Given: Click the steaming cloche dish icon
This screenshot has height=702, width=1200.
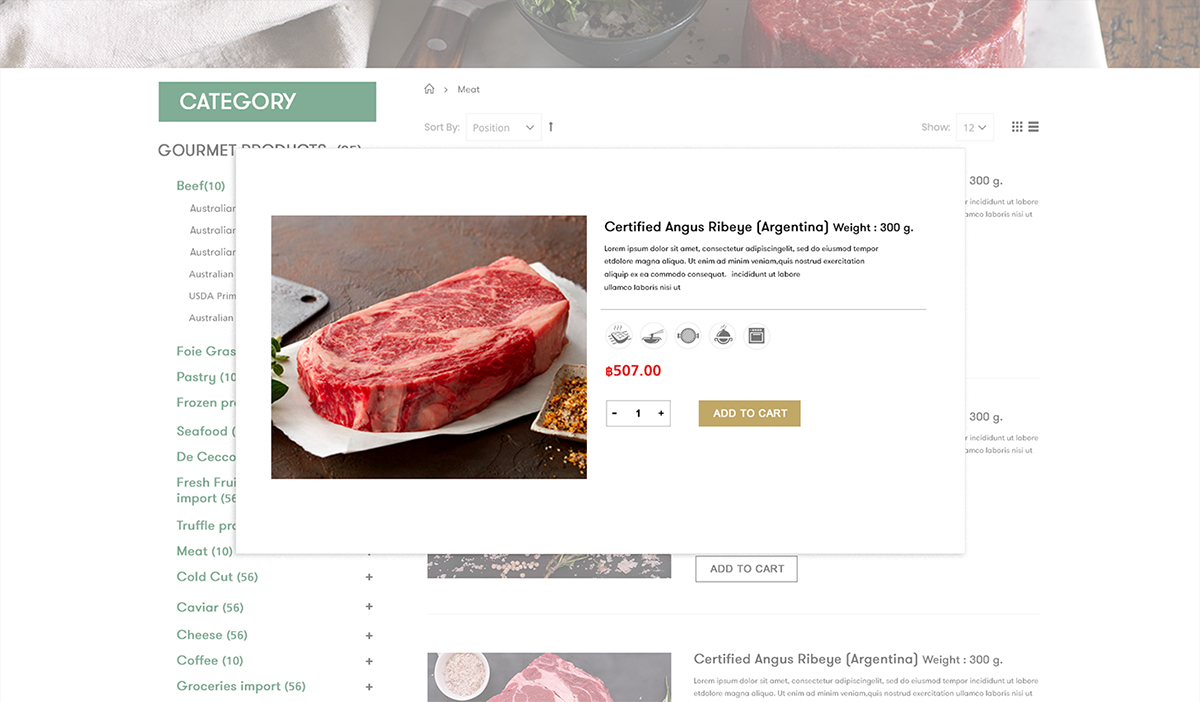Looking at the screenshot, I should 722,335.
